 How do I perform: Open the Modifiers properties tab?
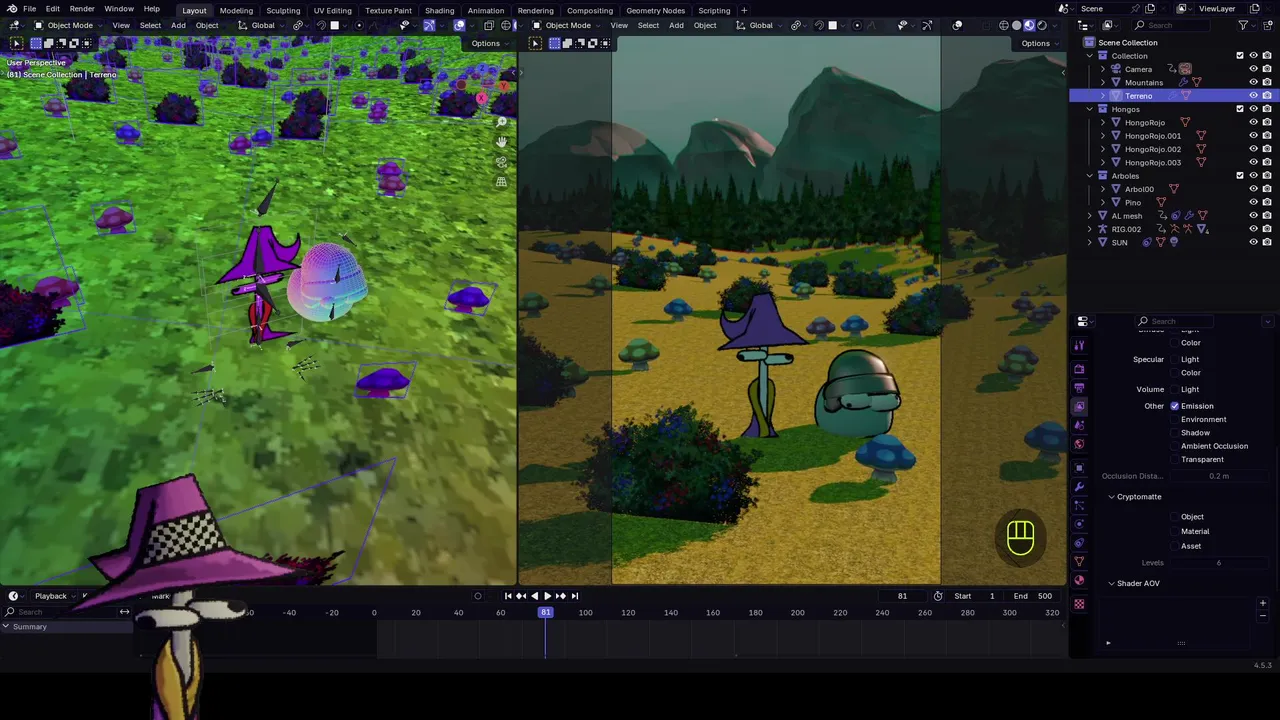(x=1079, y=487)
